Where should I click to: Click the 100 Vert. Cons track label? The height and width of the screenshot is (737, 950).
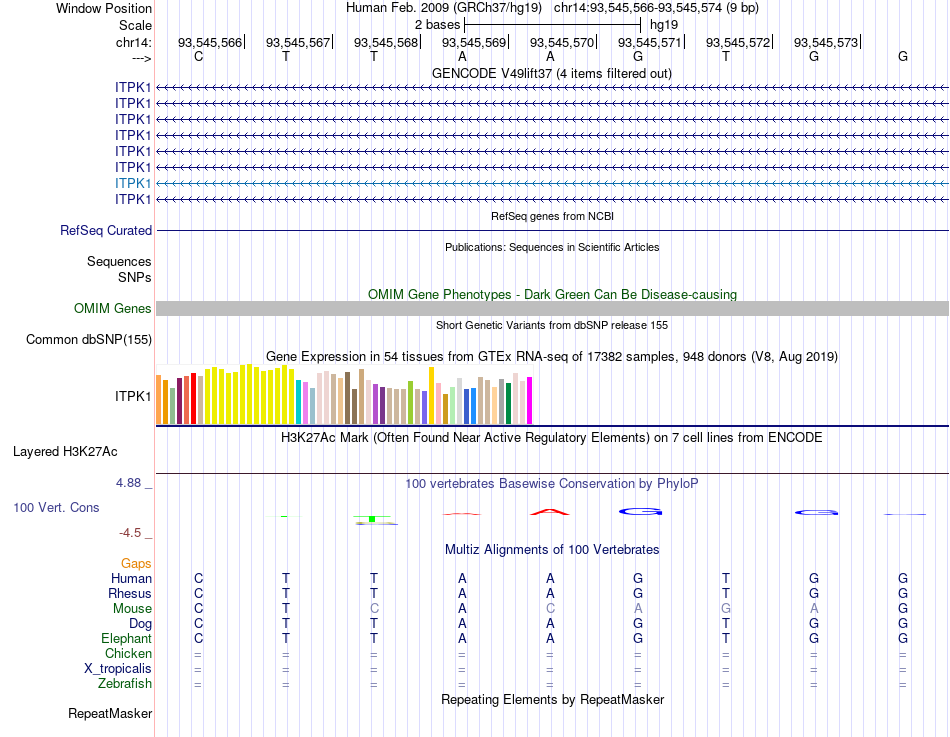56,508
